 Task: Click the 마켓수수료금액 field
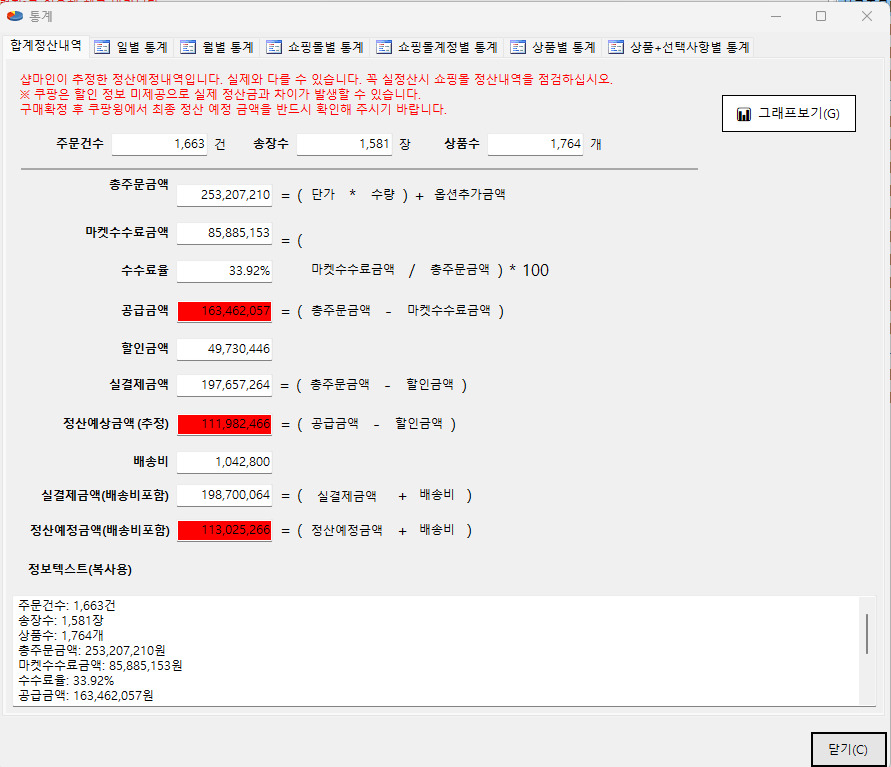click(x=224, y=234)
